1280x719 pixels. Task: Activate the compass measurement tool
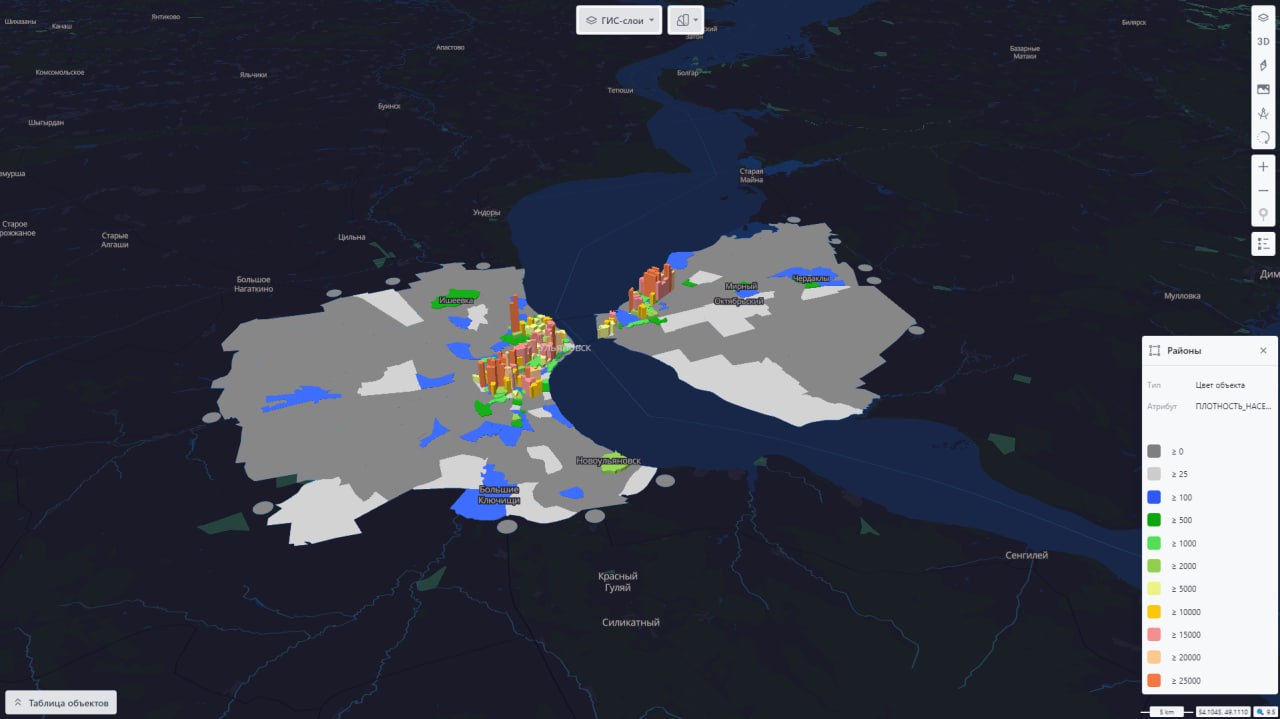1263,113
